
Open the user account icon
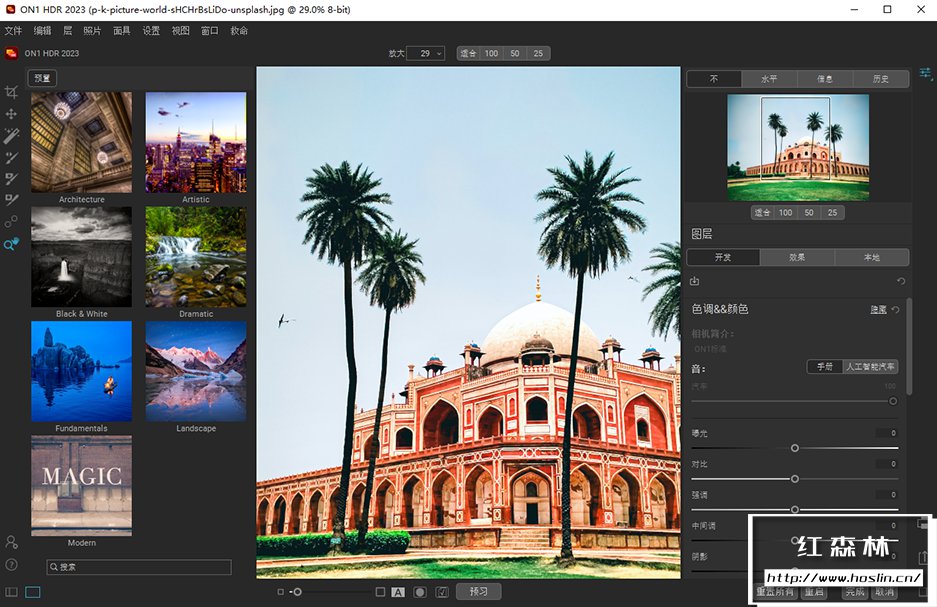pos(12,542)
